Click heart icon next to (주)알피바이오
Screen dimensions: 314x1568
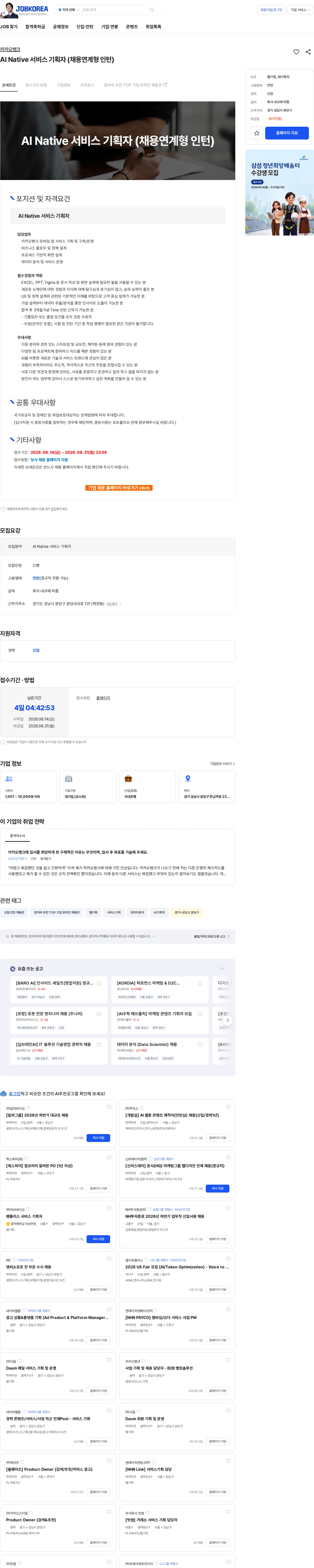[28, 1109]
